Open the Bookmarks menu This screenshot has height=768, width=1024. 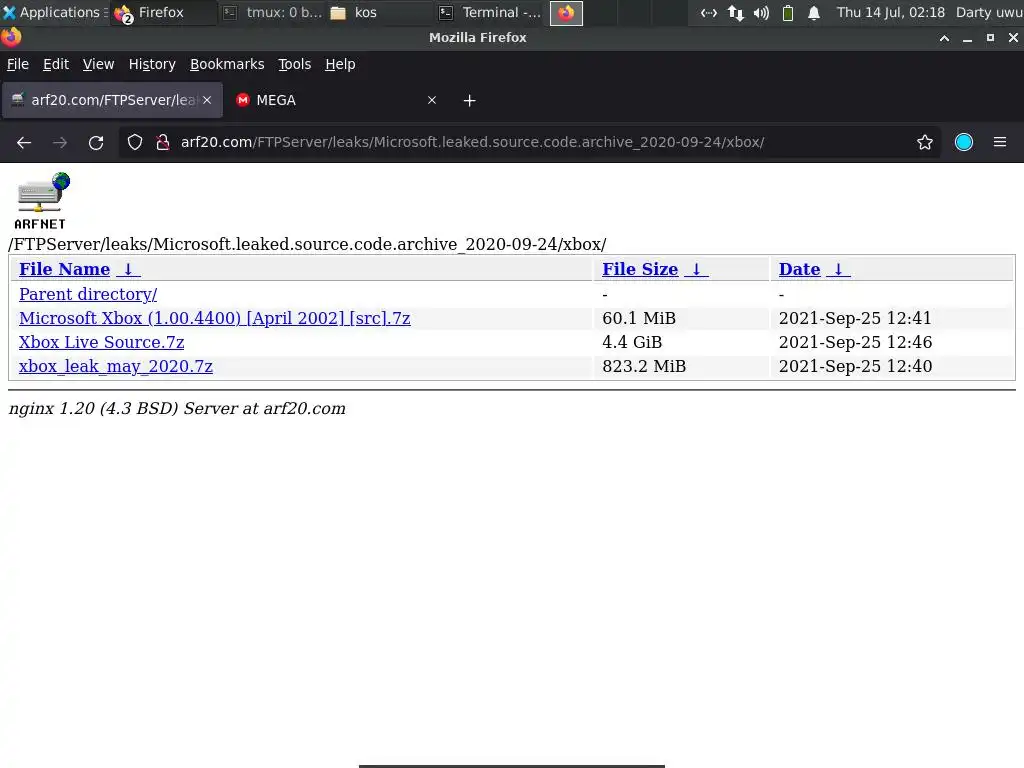227,64
